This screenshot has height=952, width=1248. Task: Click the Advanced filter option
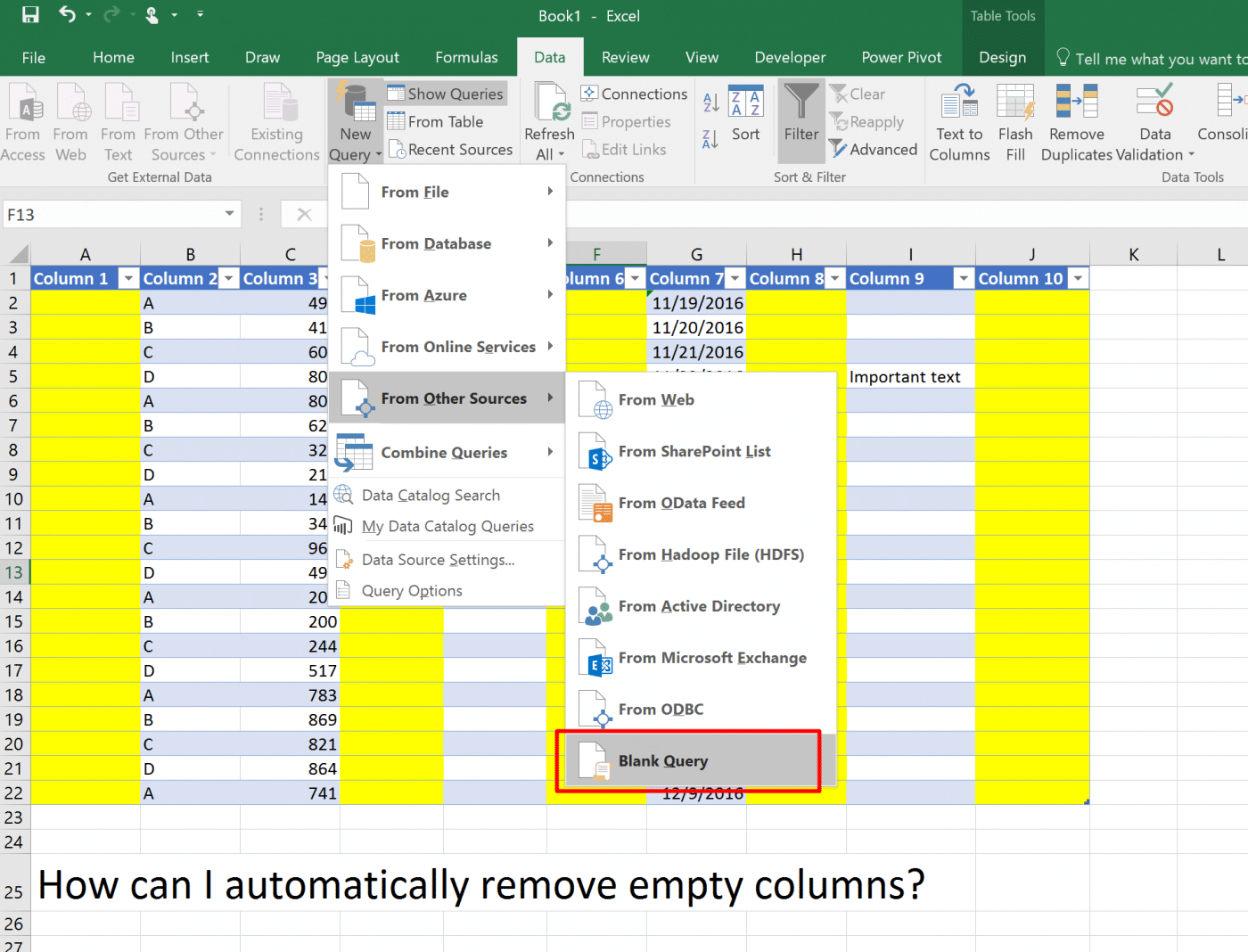pos(874,149)
